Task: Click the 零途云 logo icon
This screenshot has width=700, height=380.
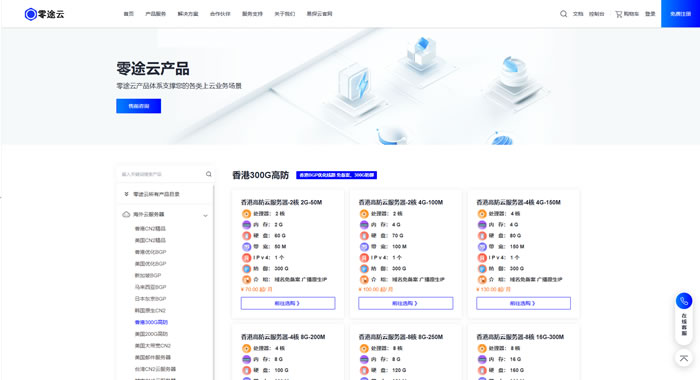Action: click(x=30, y=14)
